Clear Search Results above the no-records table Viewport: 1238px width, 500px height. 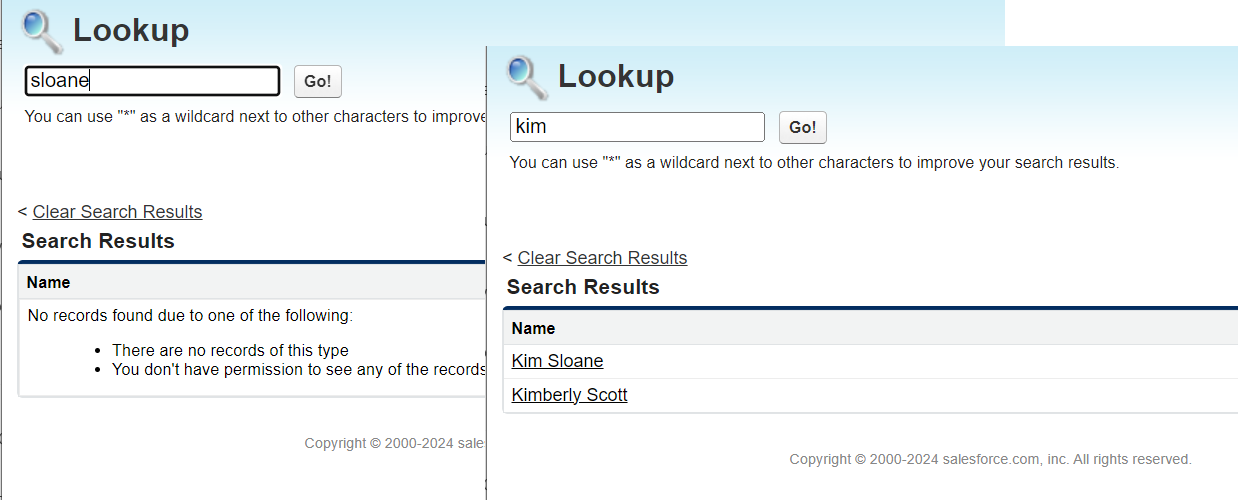(117, 212)
